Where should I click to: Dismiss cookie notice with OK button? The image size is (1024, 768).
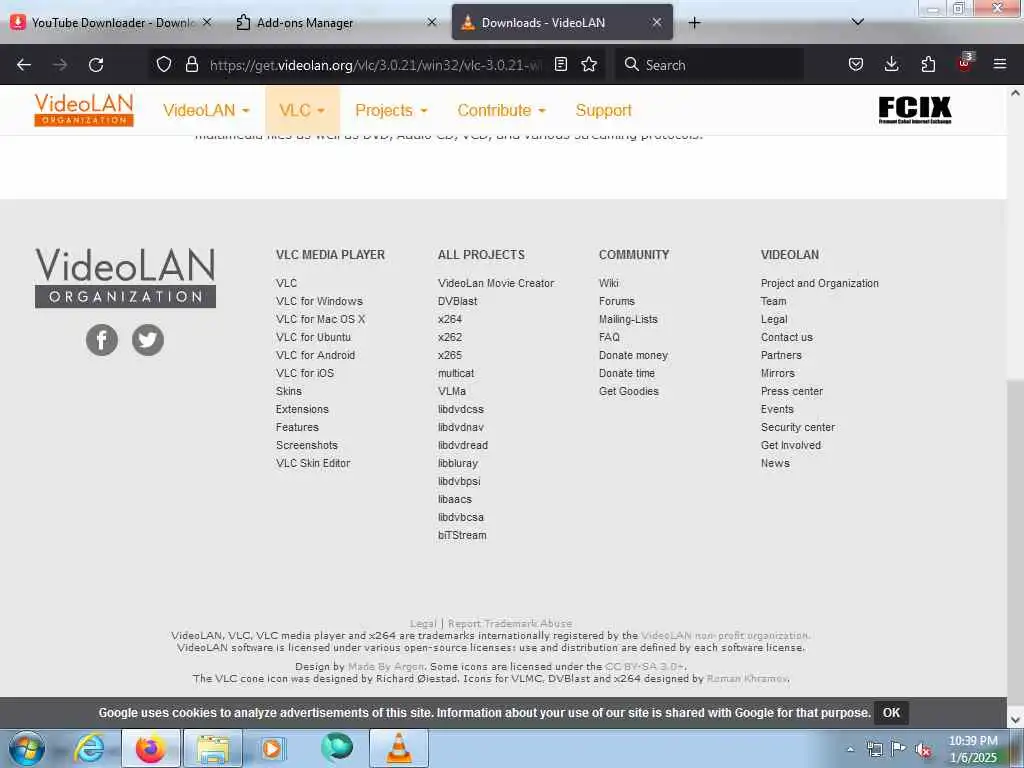click(891, 712)
